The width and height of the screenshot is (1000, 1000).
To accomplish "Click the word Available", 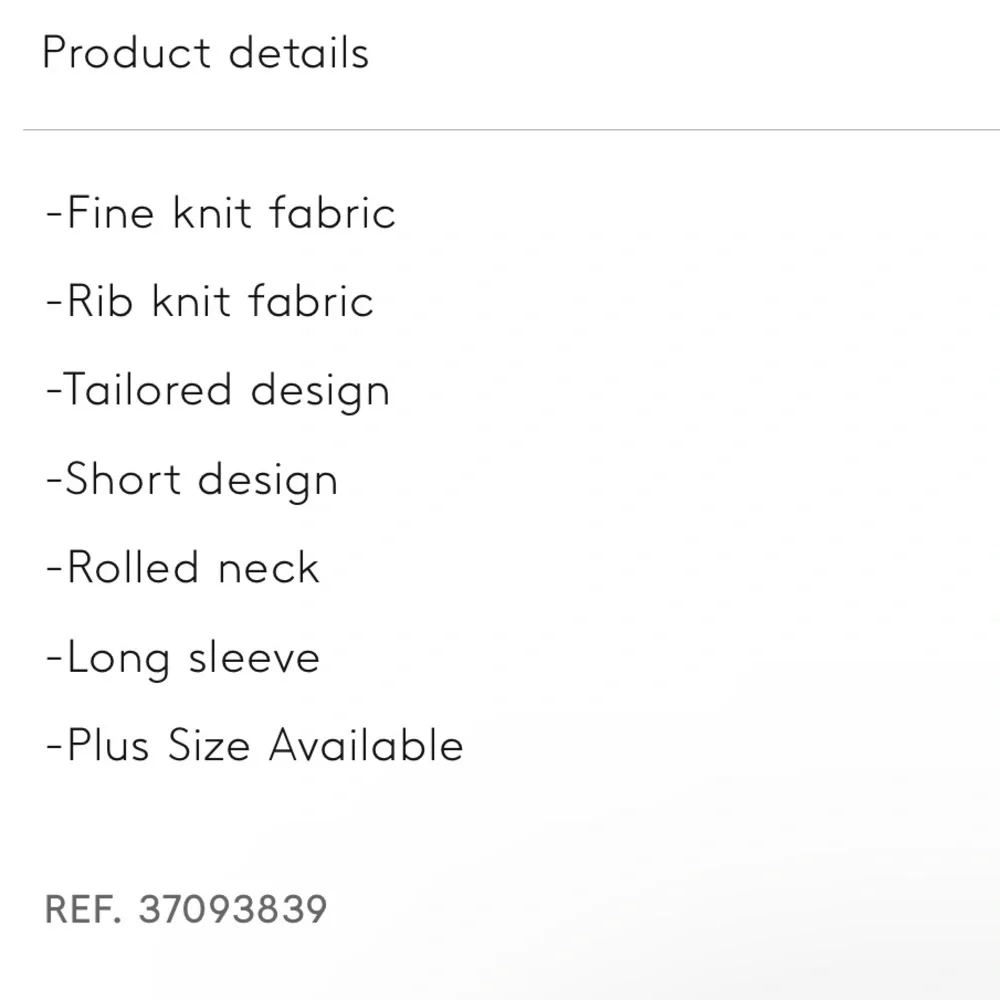I will [366, 745].
